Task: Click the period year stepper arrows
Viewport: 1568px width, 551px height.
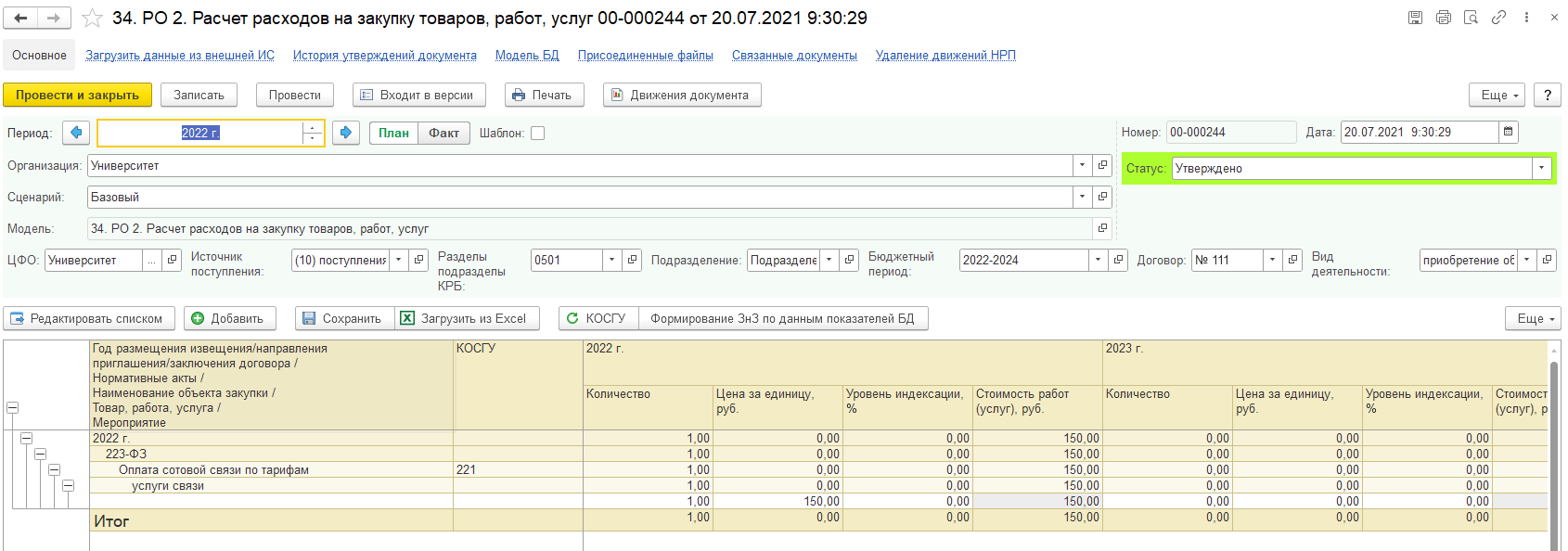Action: click(313, 133)
